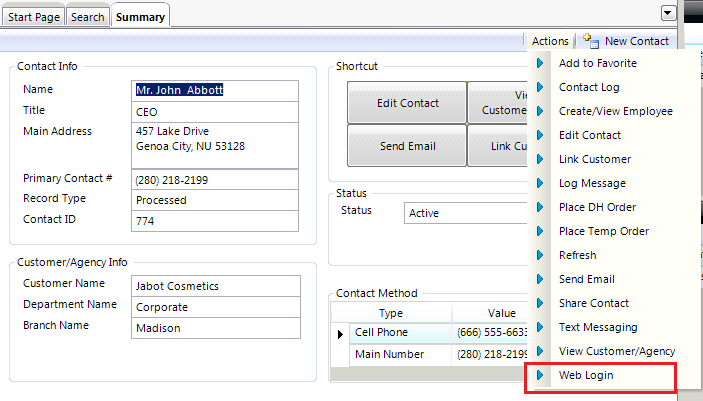Select the Summary tab
This screenshot has height=401, width=703.
coord(140,17)
